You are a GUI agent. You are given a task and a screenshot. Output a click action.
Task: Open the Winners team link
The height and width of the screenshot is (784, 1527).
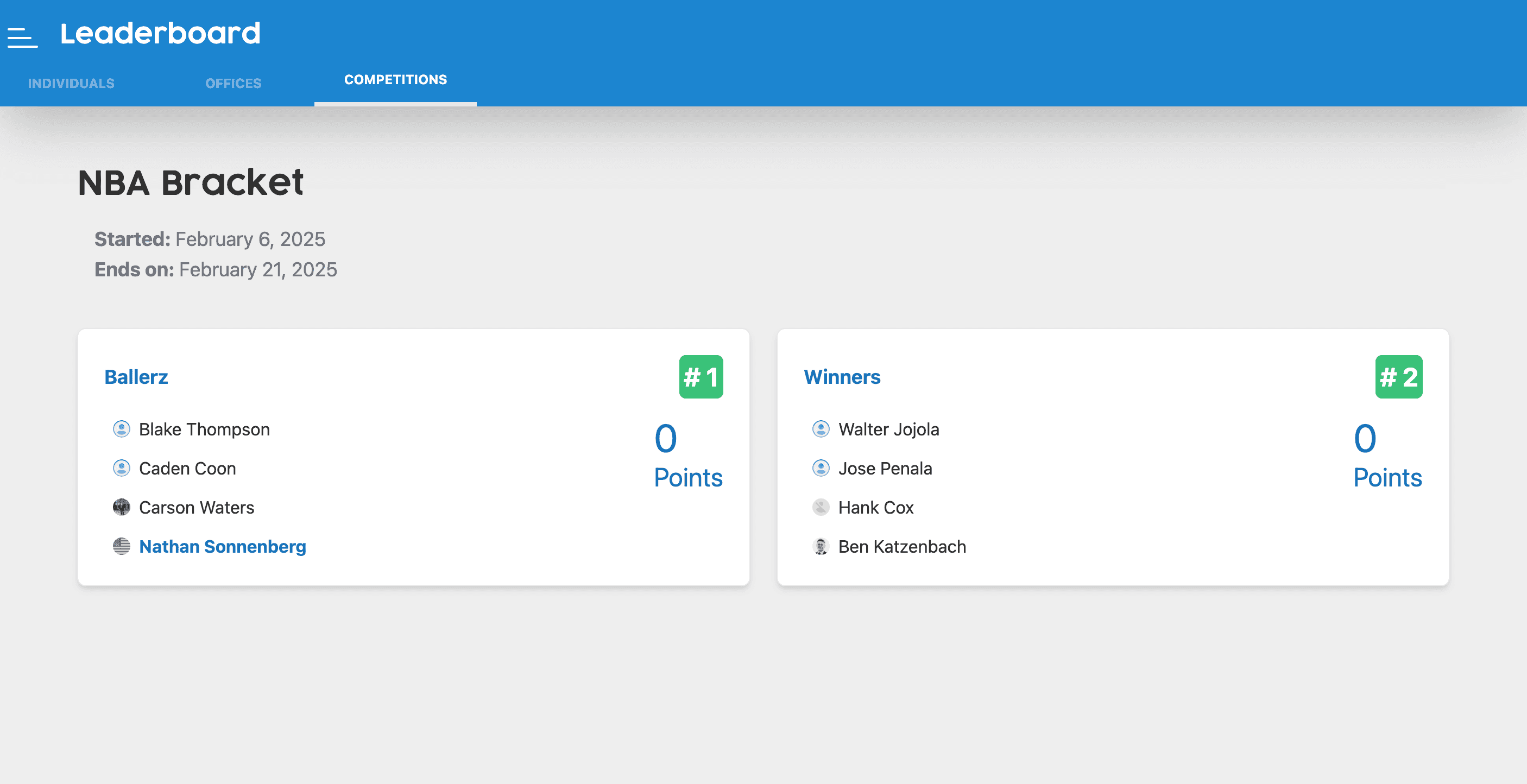click(842, 377)
